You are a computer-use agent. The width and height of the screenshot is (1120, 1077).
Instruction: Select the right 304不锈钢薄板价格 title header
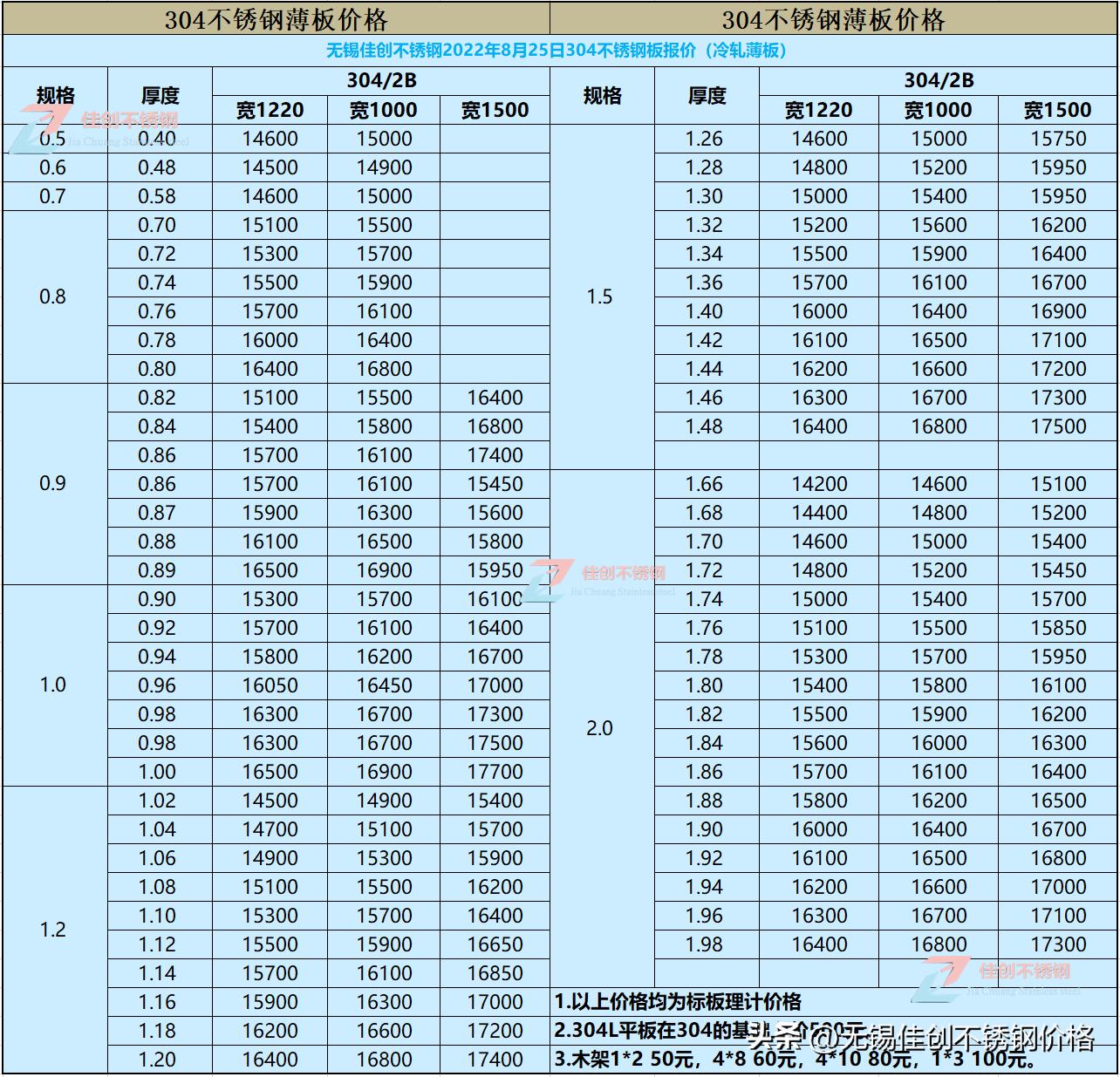833,19
